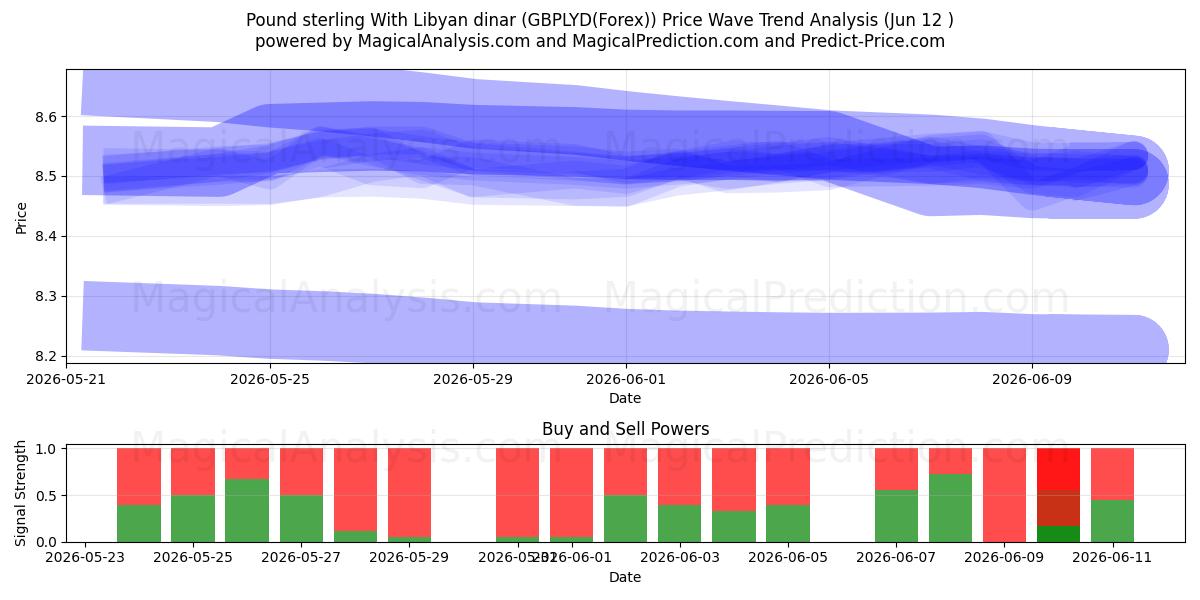
Task: Click the dark green segment of the 2026-06-10 bar
Action: 1058,534
